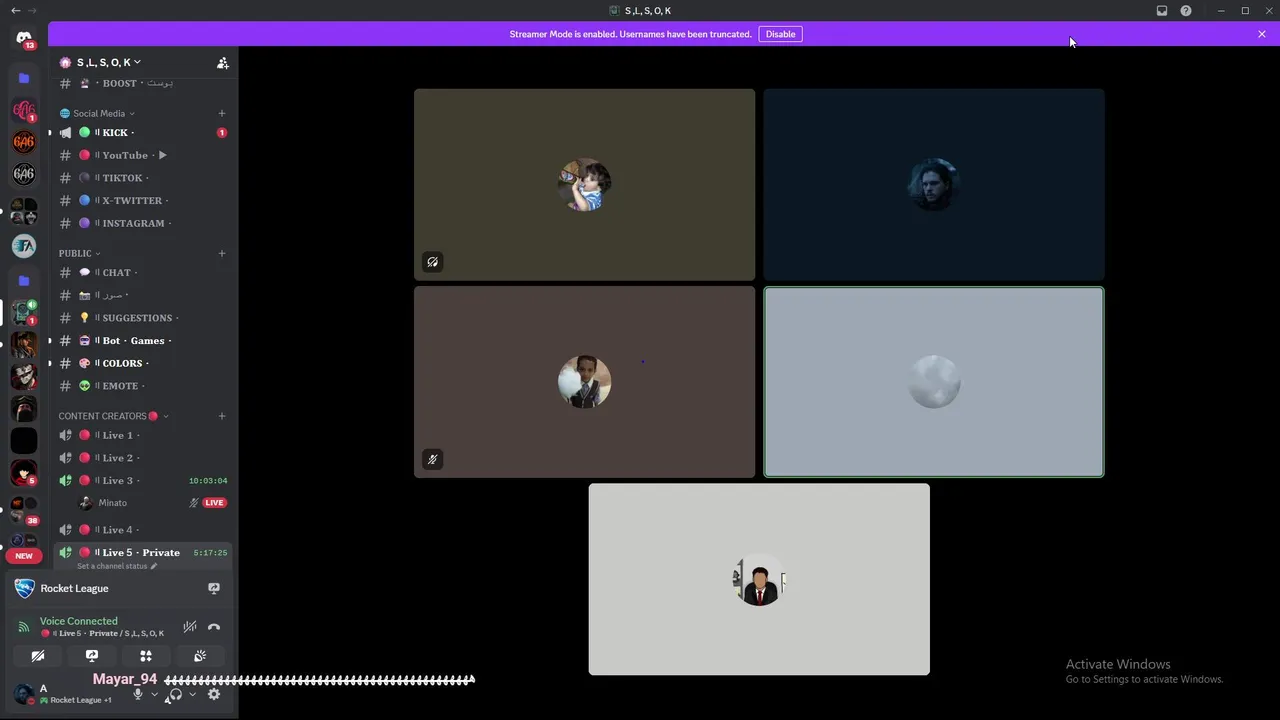Open the BOOST channel
This screenshot has height=720, width=1280.
(x=142, y=83)
